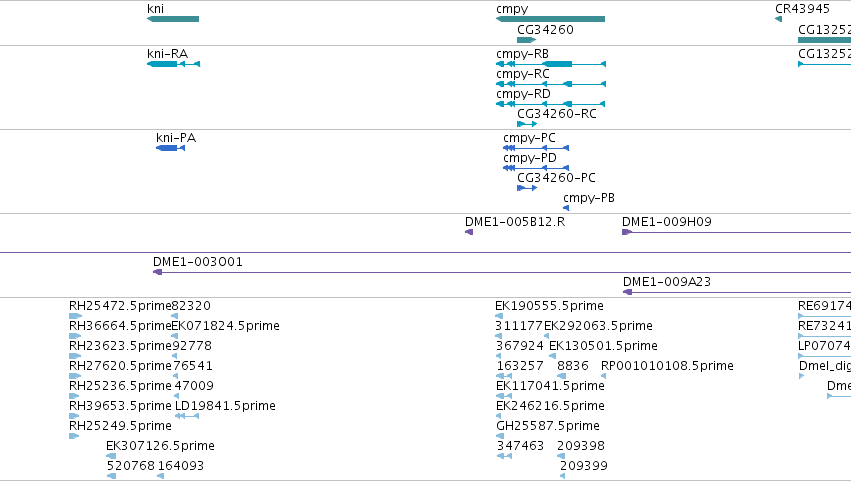The height and width of the screenshot is (481, 851).
Task: Click the LD19841.5prime EST glyph
Action: pos(187,416)
